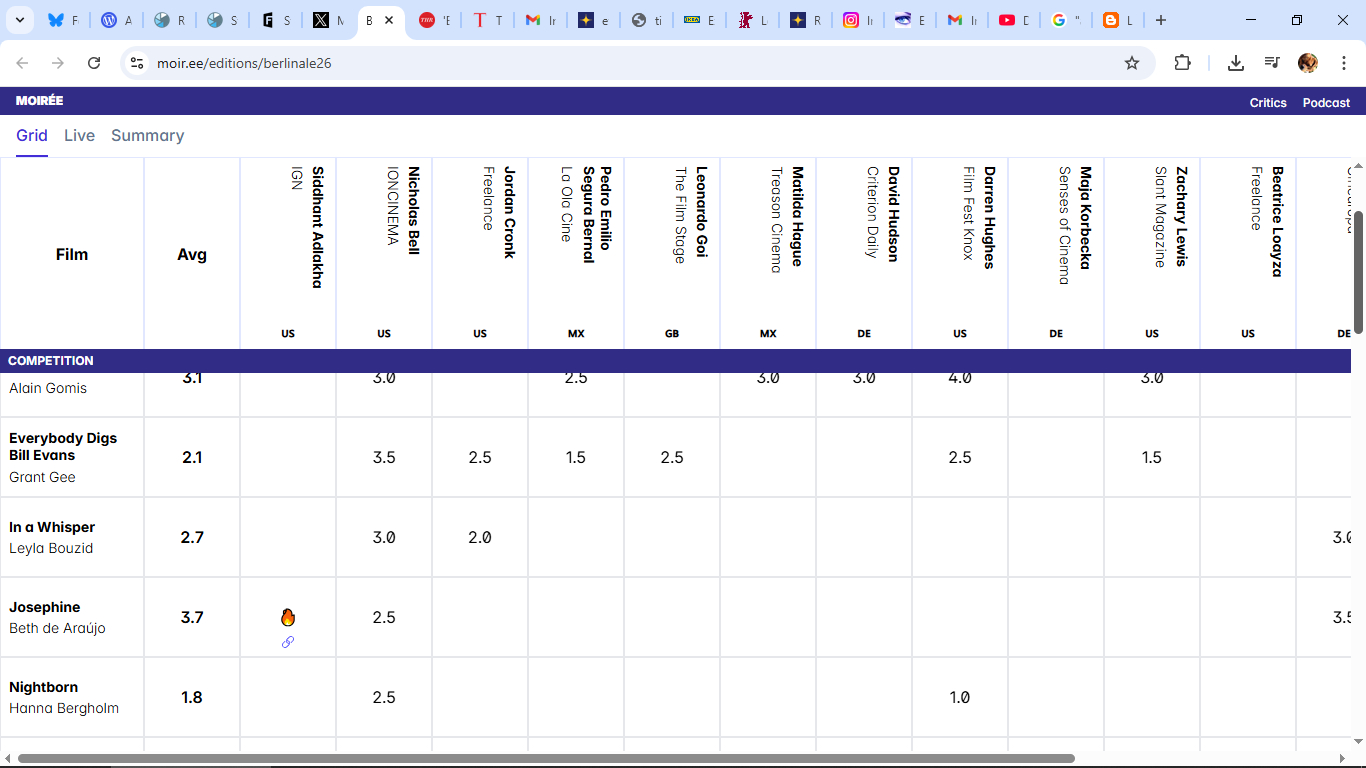Open the Downloads icon in the toolbar
The width and height of the screenshot is (1366, 768).
(x=1236, y=63)
